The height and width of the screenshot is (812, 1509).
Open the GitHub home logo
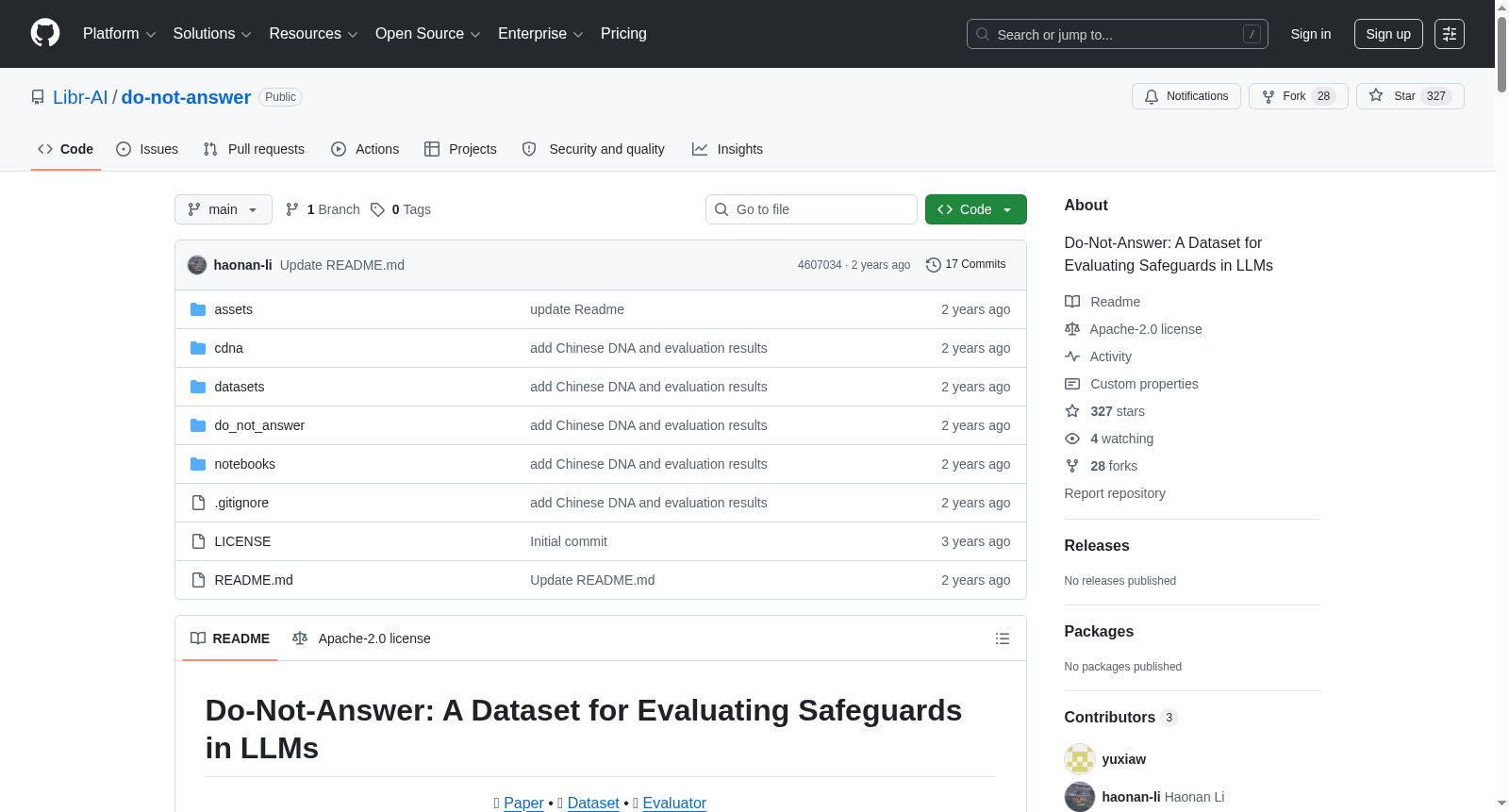pos(45,33)
